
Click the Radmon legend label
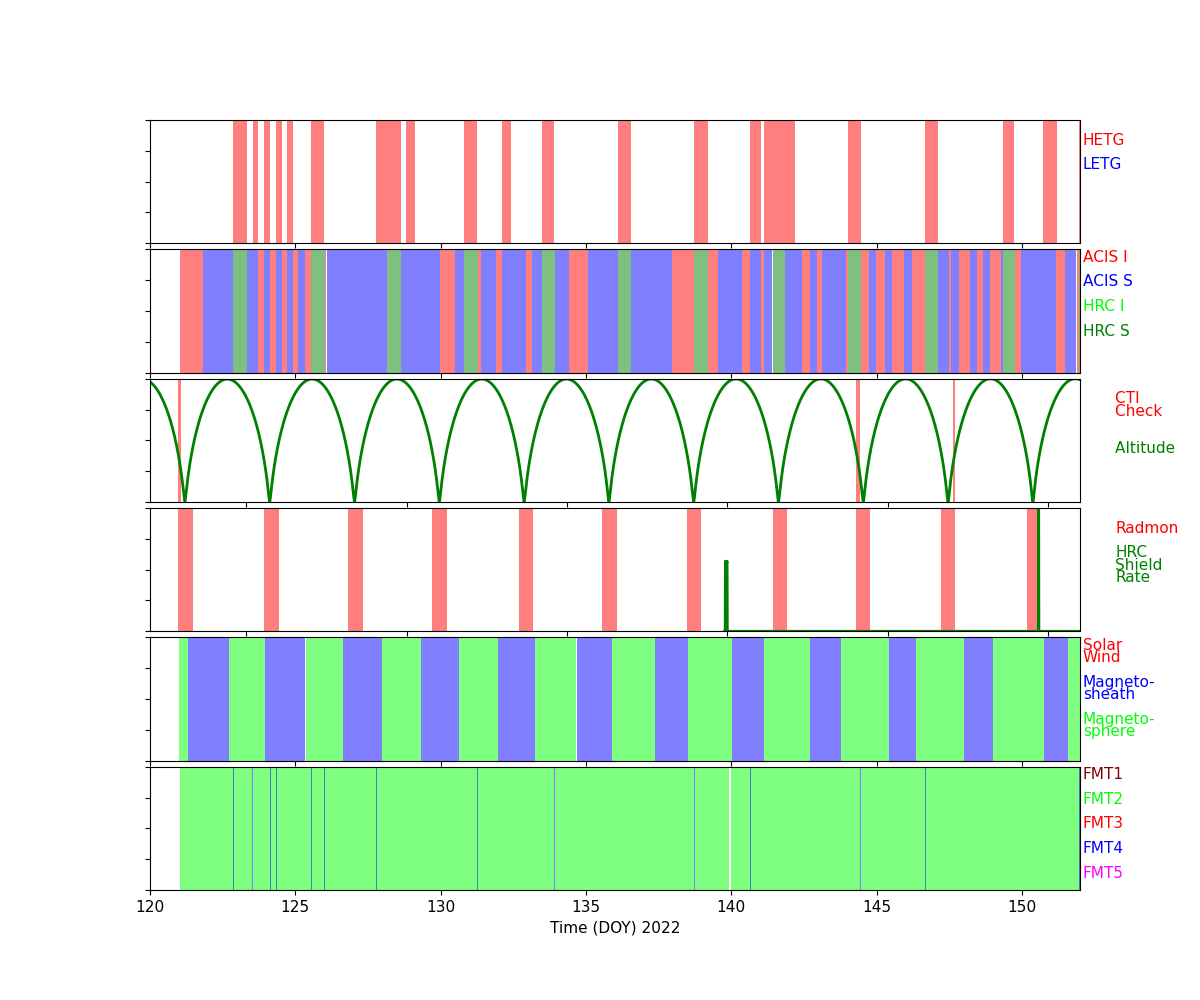[1146, 528]
